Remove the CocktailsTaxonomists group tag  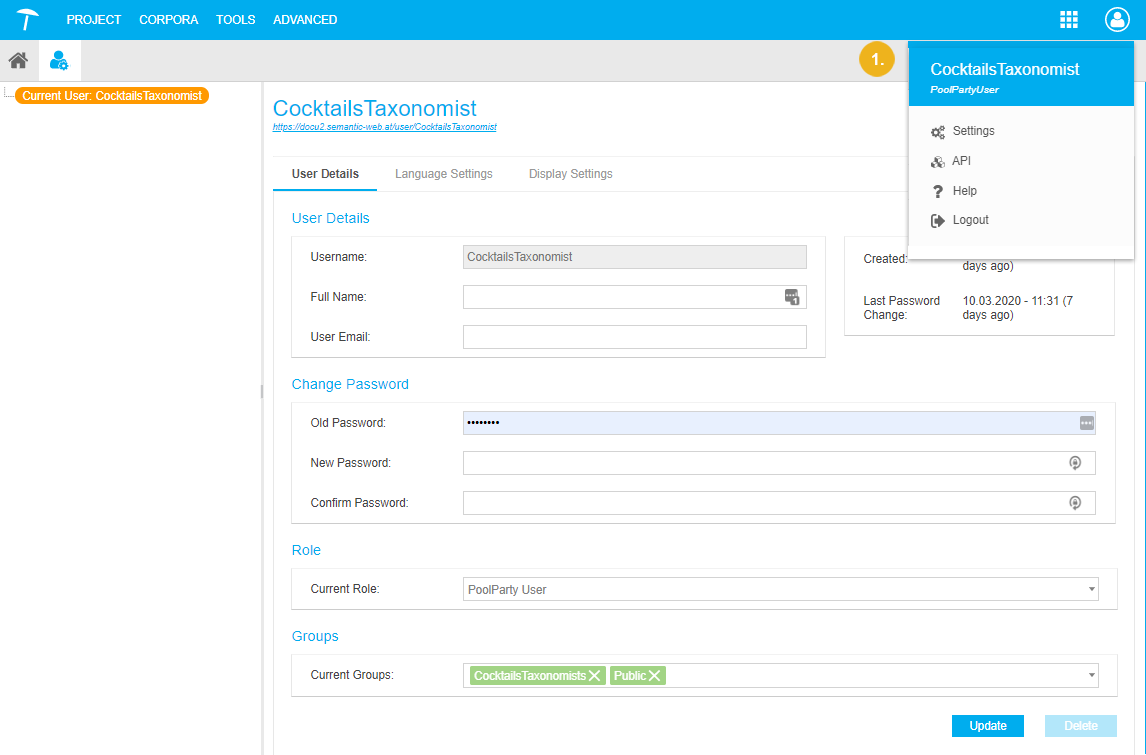(595, 676)
